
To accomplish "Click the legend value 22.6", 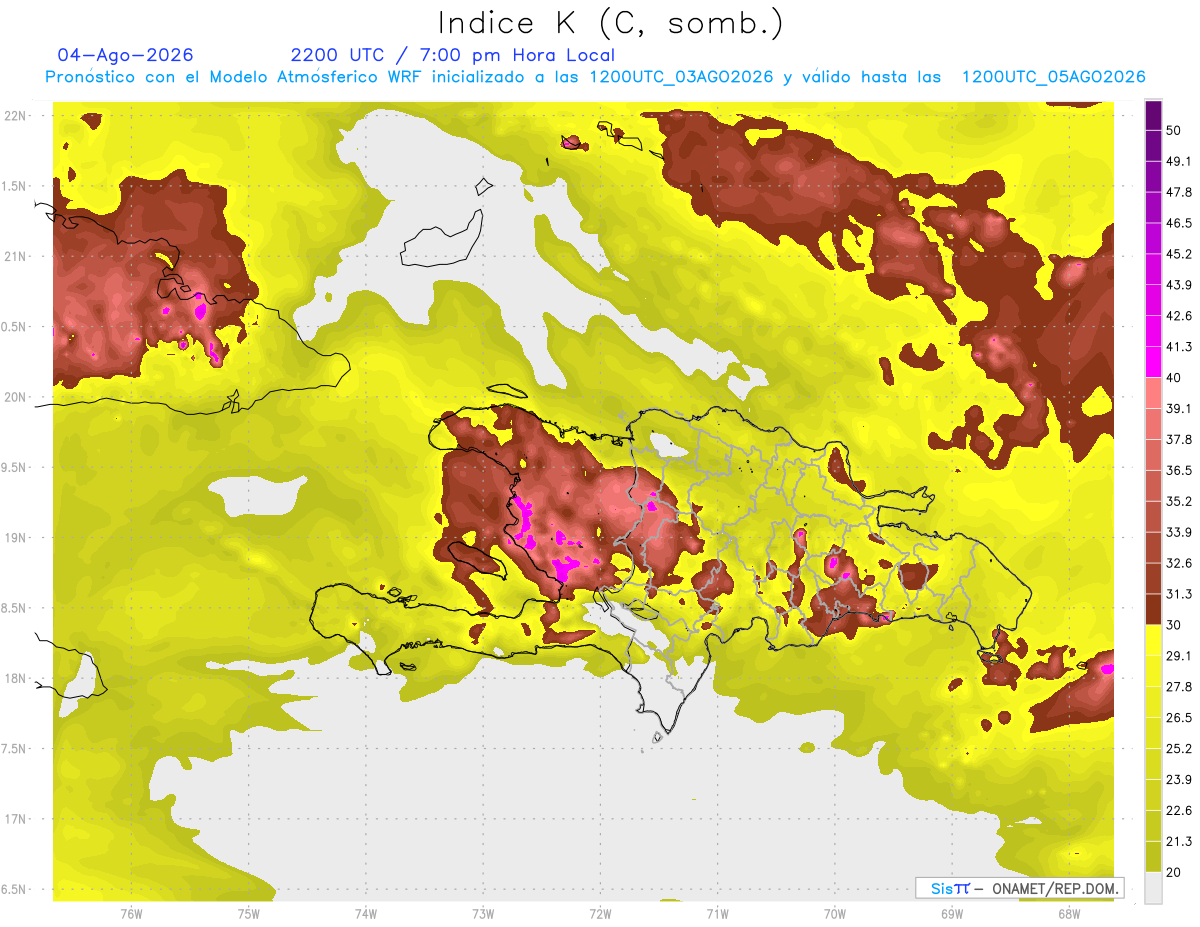I will 1179,811.
